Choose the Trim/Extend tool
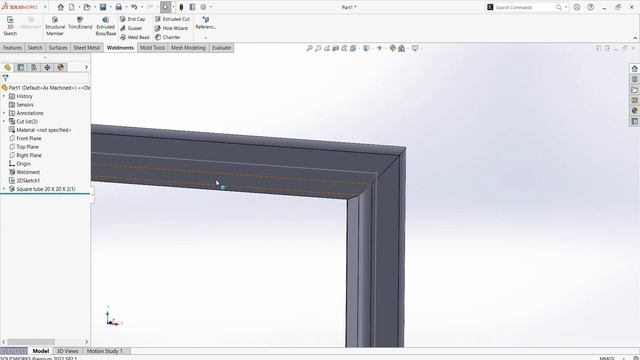 [x=80, y=23]
